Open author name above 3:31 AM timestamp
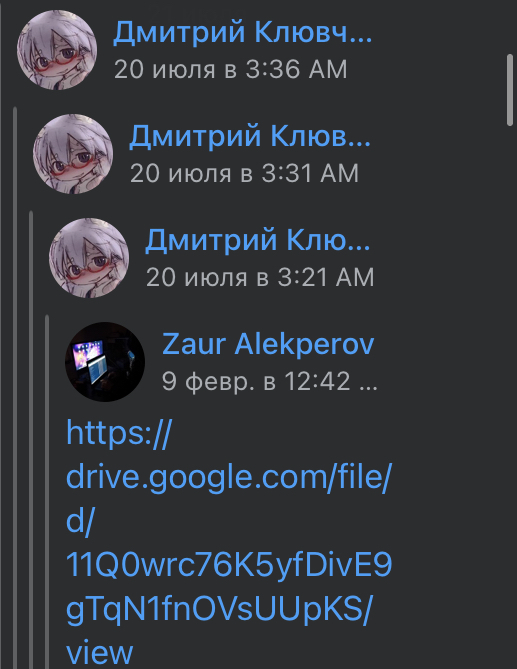 [x=250, y=137]
